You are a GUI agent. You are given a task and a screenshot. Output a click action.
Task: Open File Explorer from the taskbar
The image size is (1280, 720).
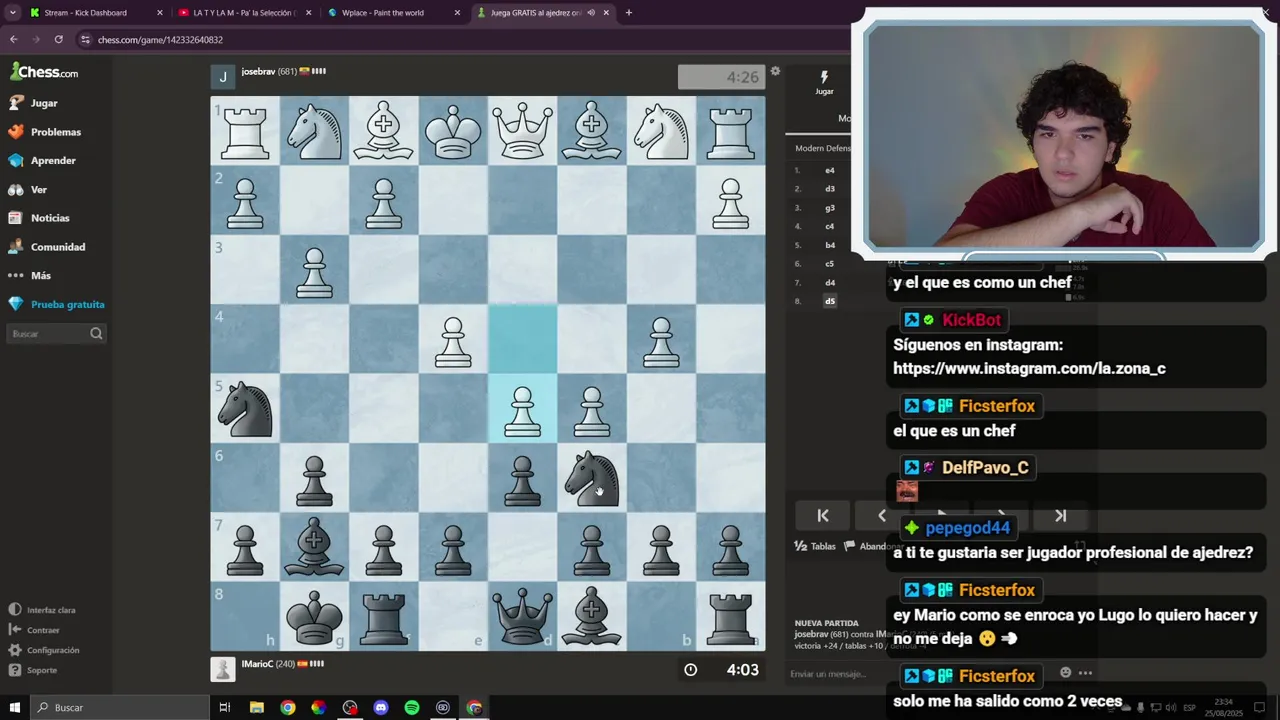tap(257, 708)
